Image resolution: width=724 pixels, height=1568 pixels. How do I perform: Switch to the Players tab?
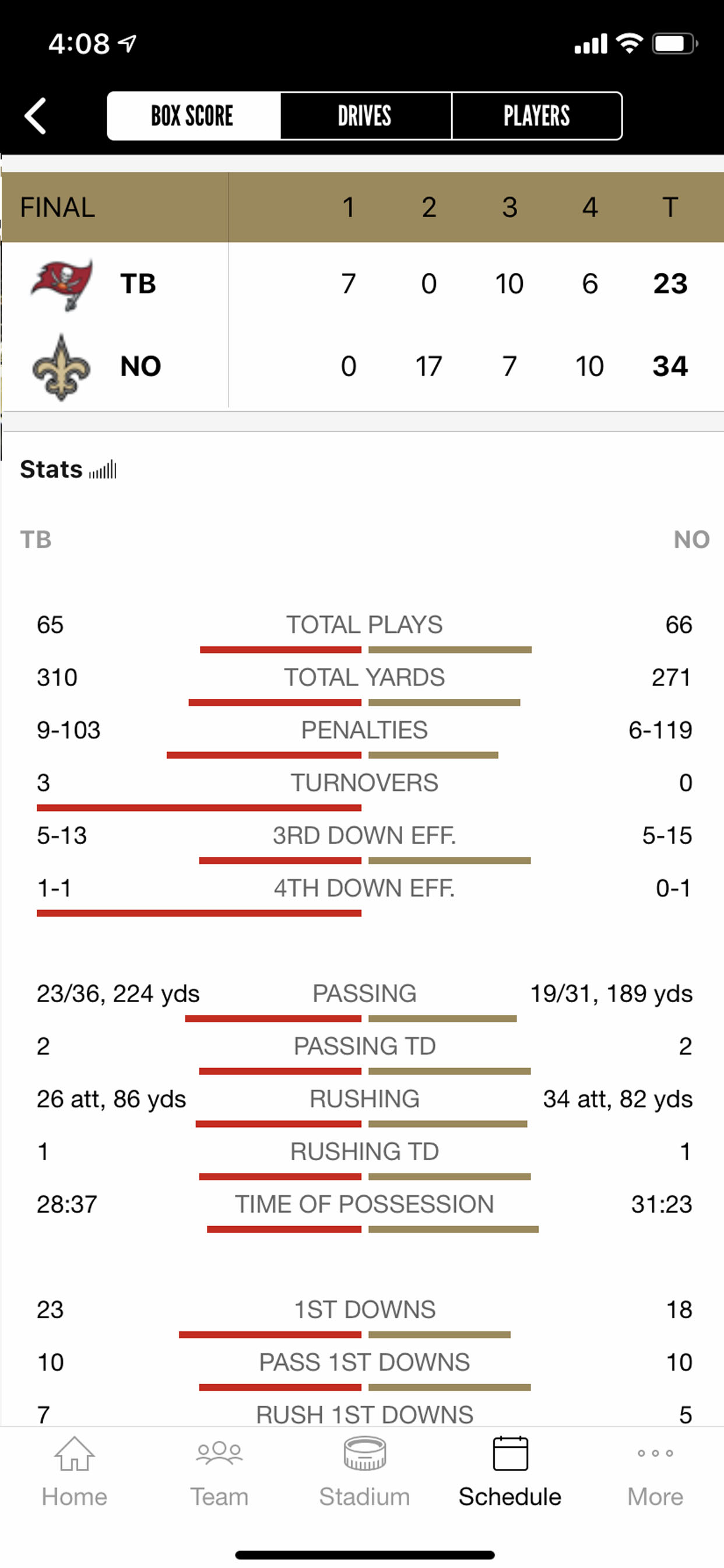click(x=537, y=116)
